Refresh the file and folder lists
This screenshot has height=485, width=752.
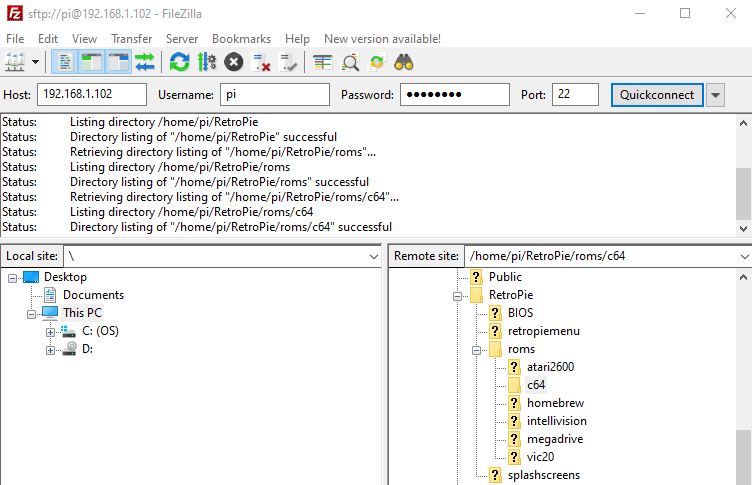[180, 62]
